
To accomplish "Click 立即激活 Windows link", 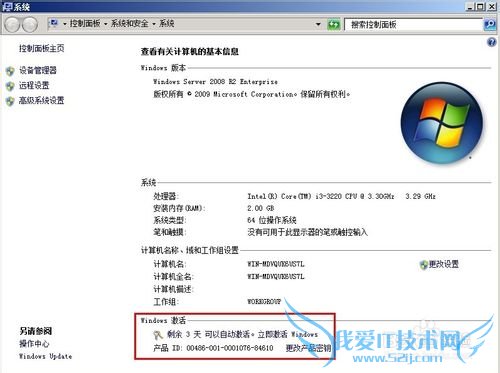I will [288, 334].
